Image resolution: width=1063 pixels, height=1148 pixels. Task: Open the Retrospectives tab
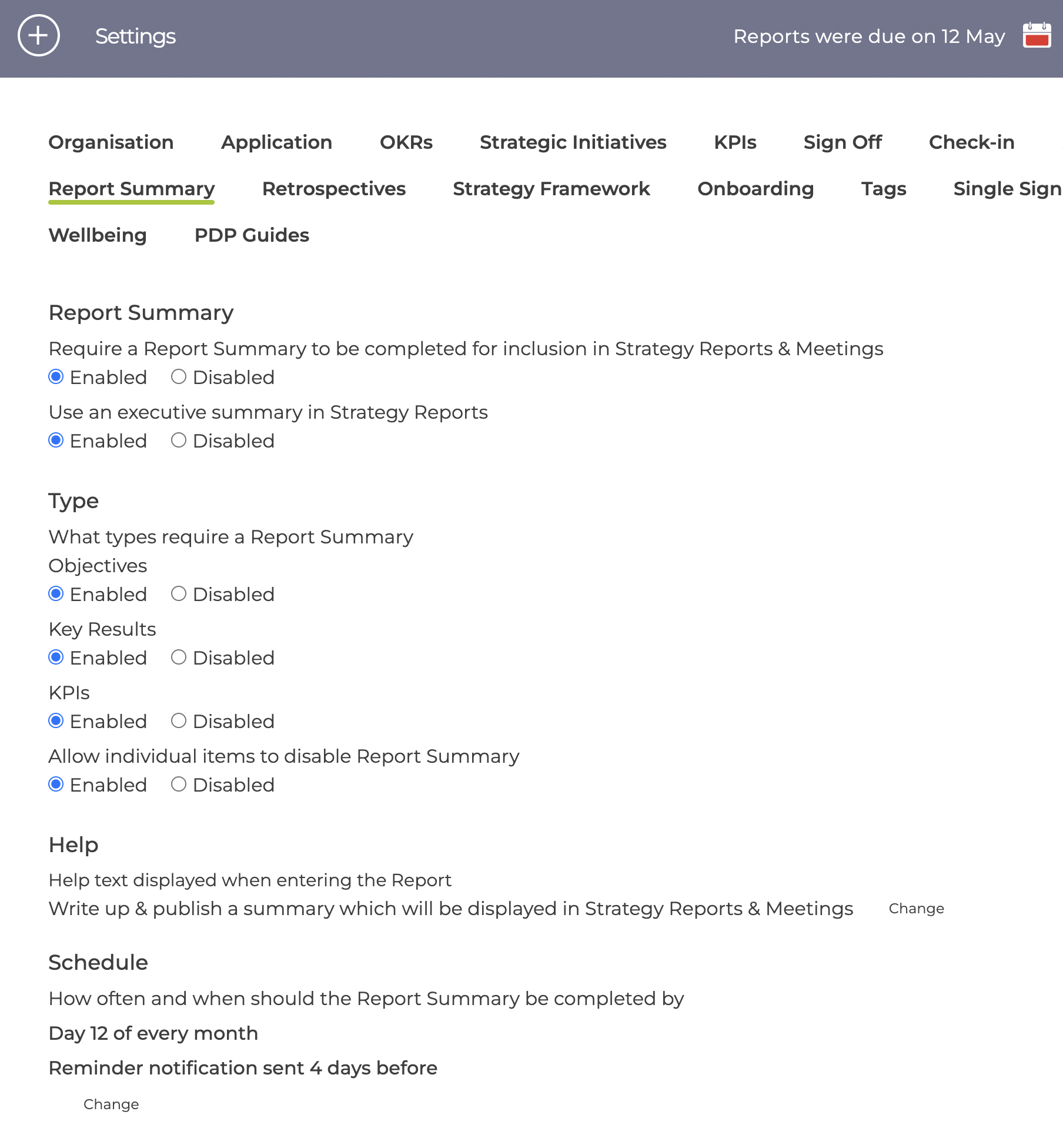(334, 189)
